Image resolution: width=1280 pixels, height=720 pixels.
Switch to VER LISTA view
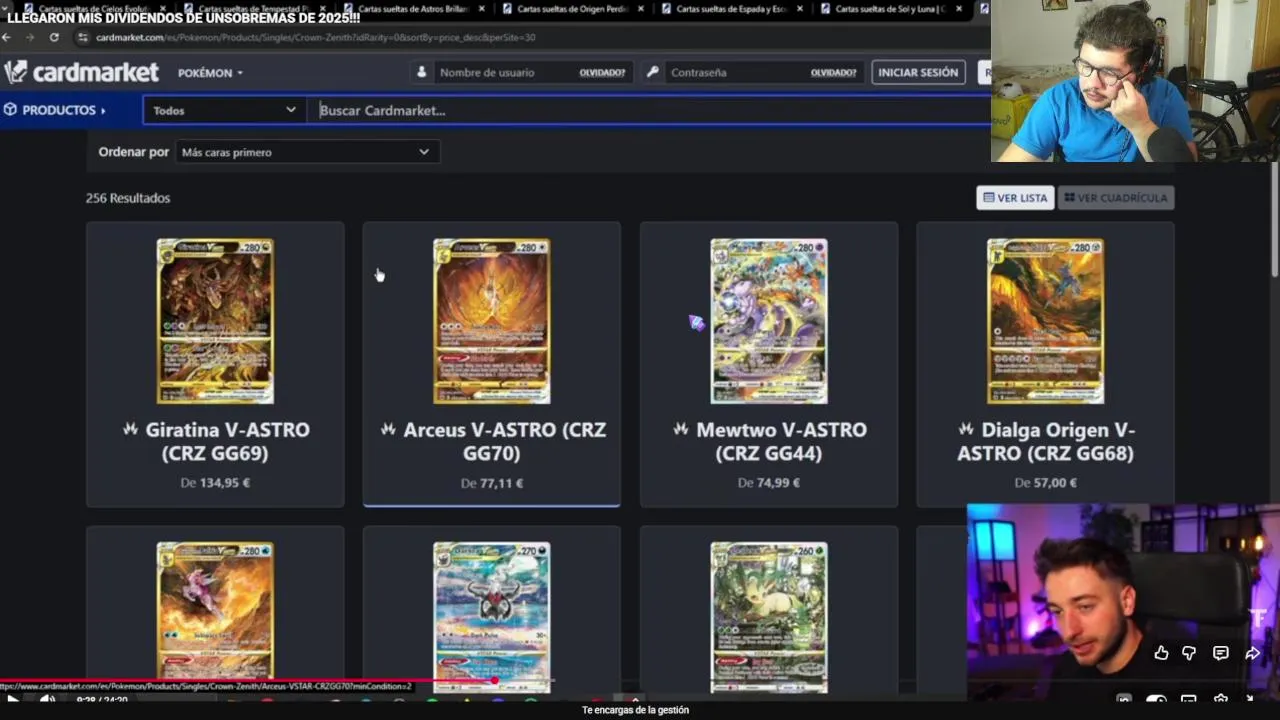point(1015,198)
